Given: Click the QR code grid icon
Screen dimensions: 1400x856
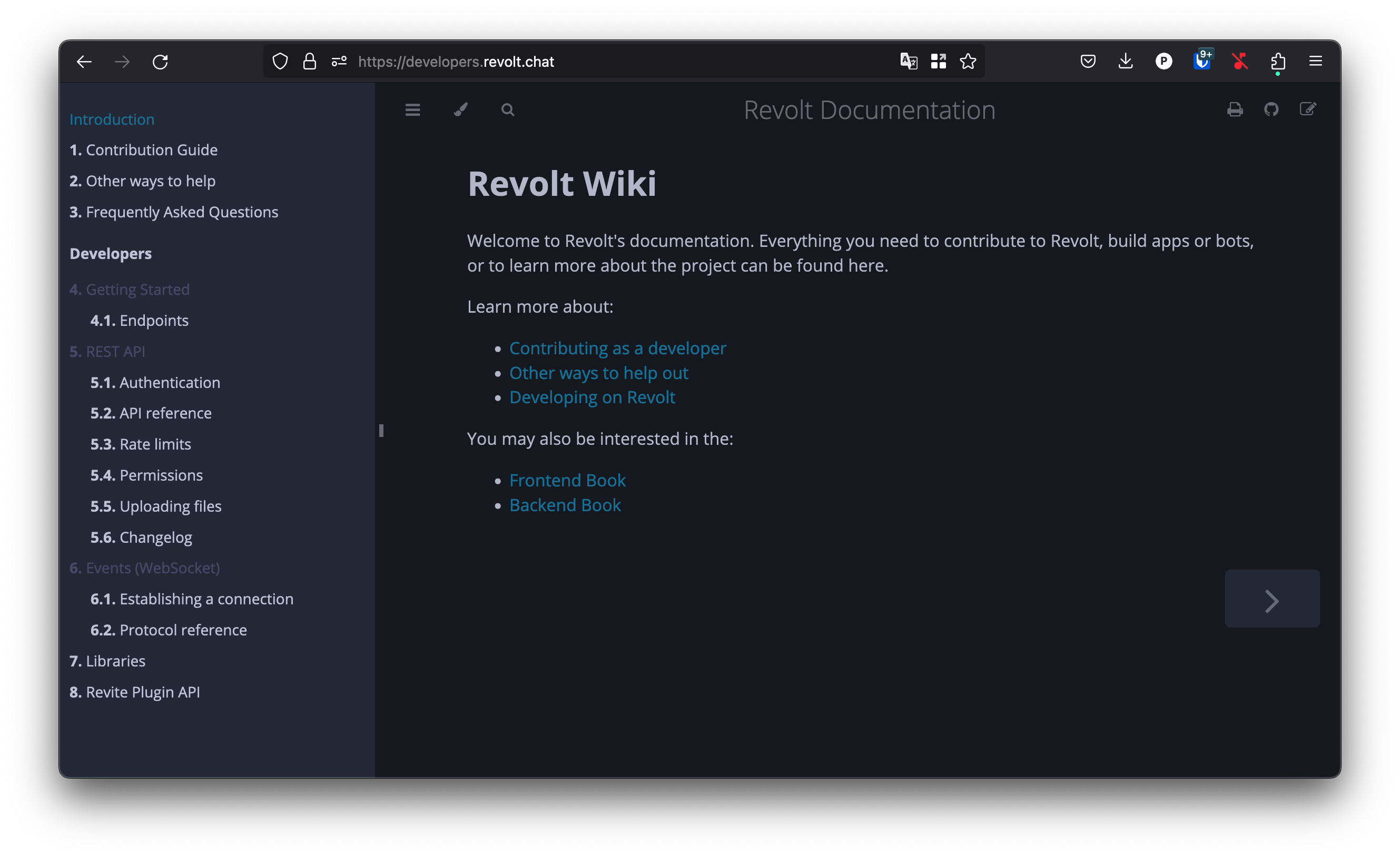Looking at the screenshot, I should coord(938,62).
